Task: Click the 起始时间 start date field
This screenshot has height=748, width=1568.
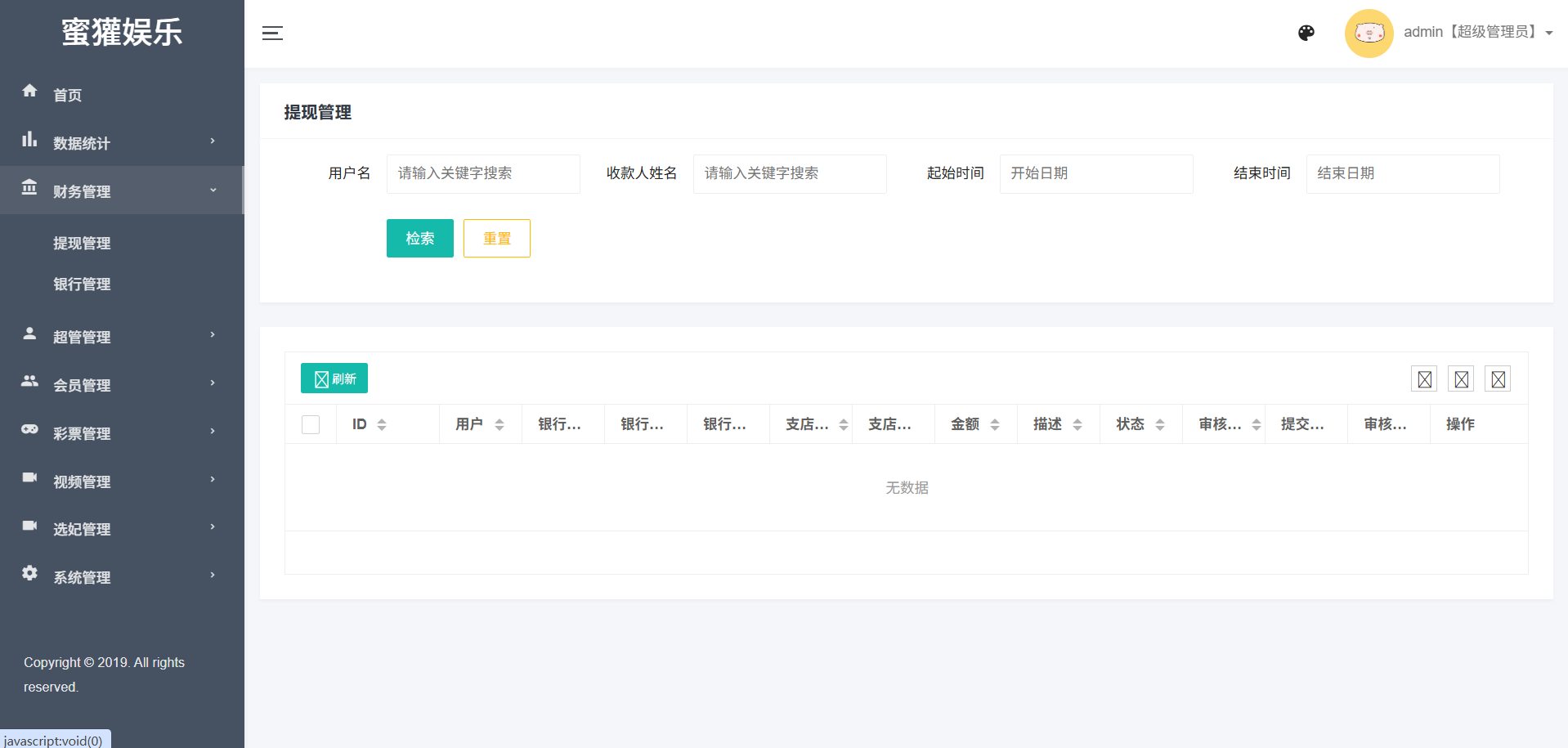Action: [x=1095, y=173]
